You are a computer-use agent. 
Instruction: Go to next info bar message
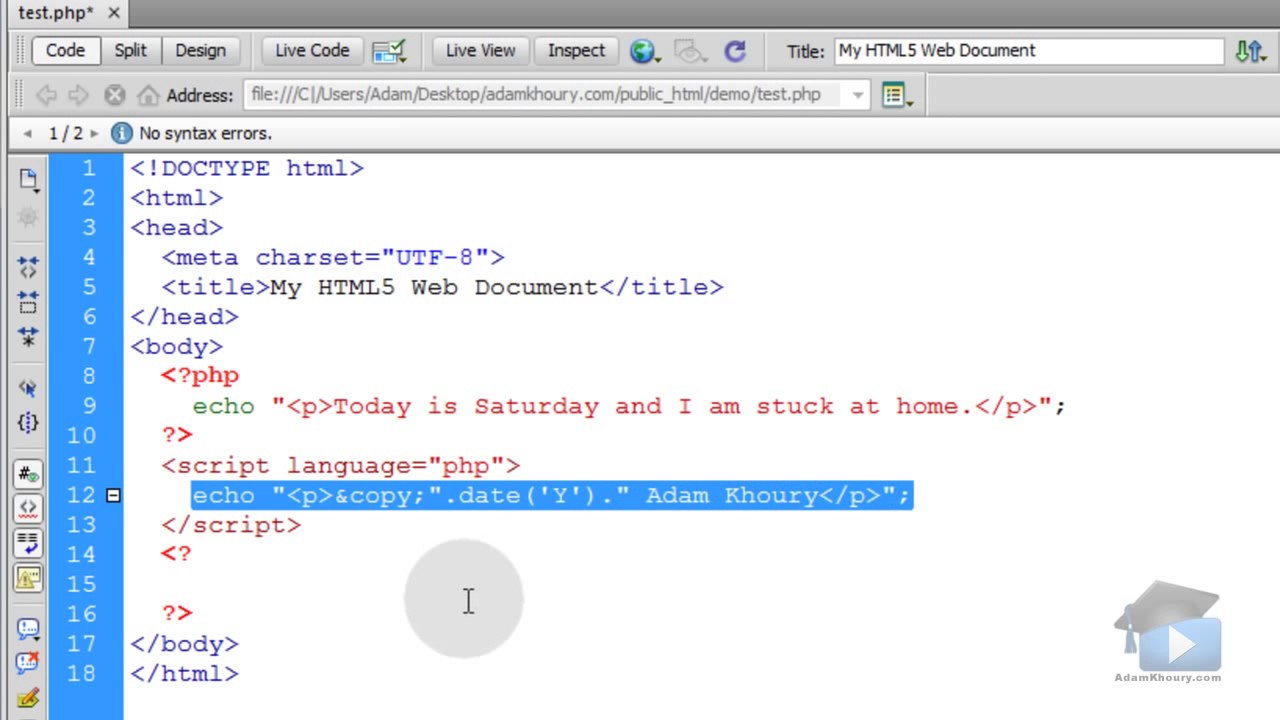coord(95,133)
